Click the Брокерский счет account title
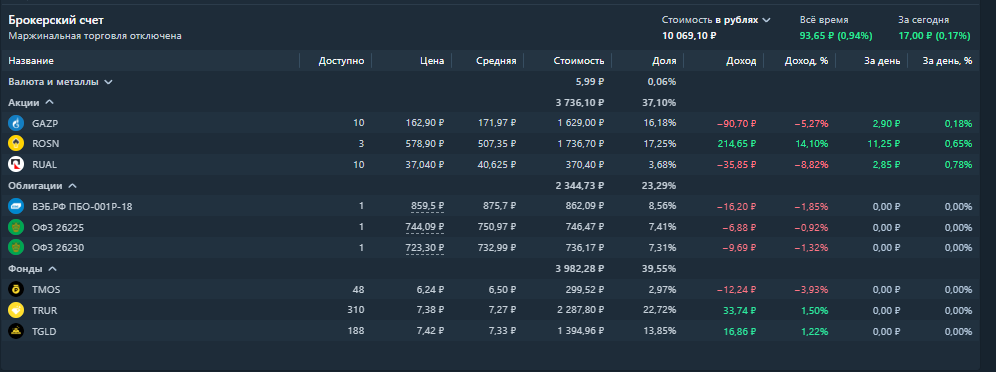Viewport: 996px width, 372px height. click(x=56, y=20)
